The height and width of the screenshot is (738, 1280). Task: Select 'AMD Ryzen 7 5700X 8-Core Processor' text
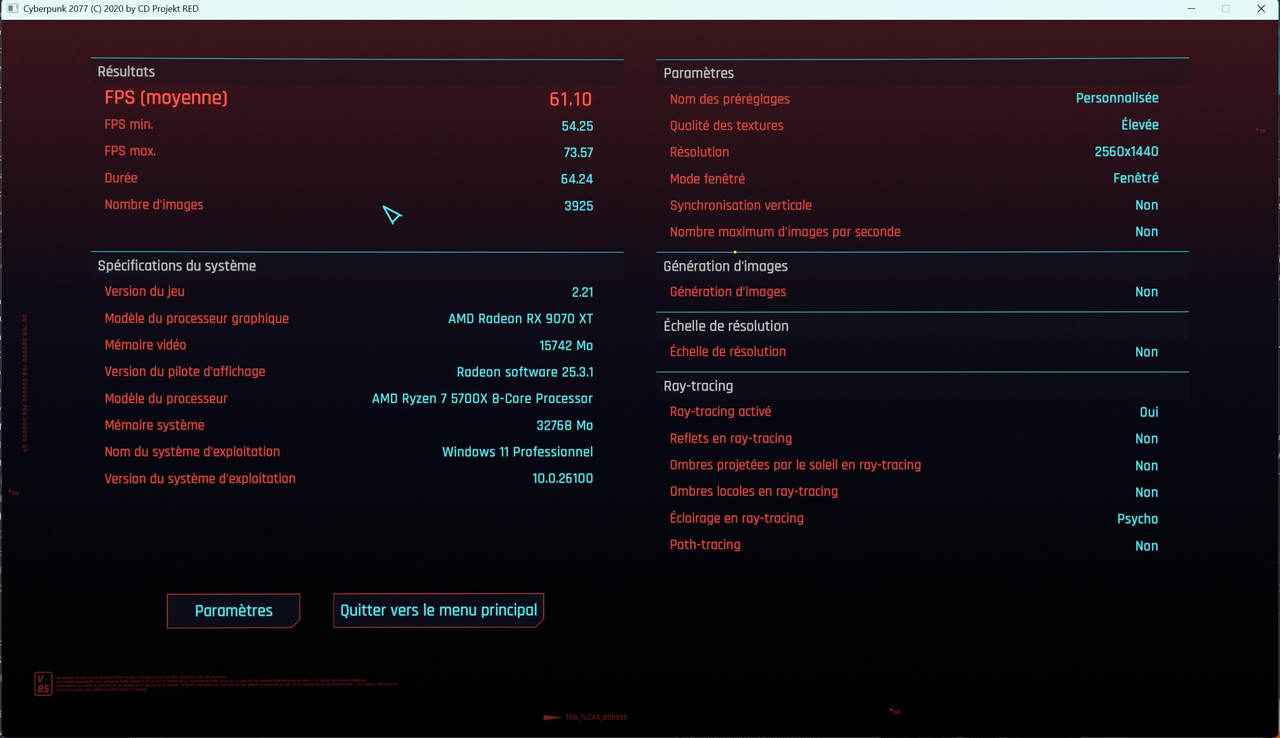pos(483,399)
